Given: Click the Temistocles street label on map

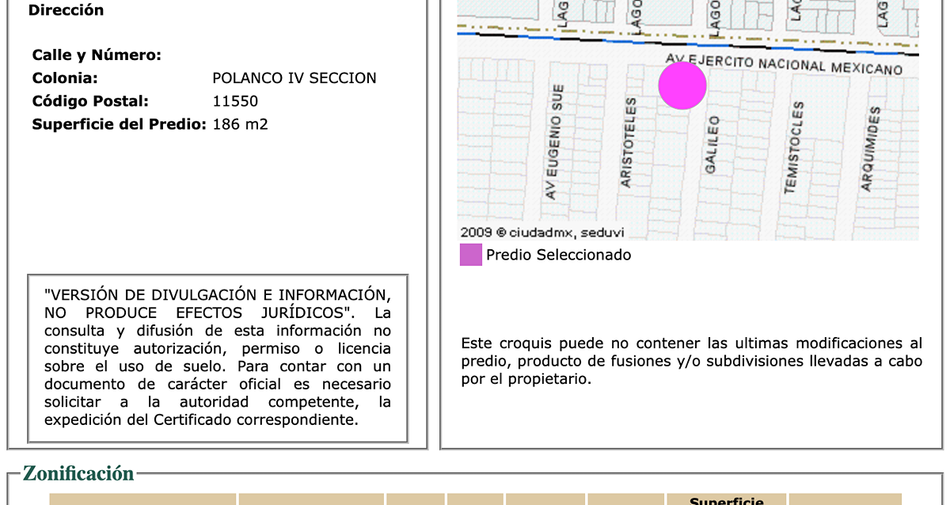Looking at the screenshot, I should pos(794,148).
